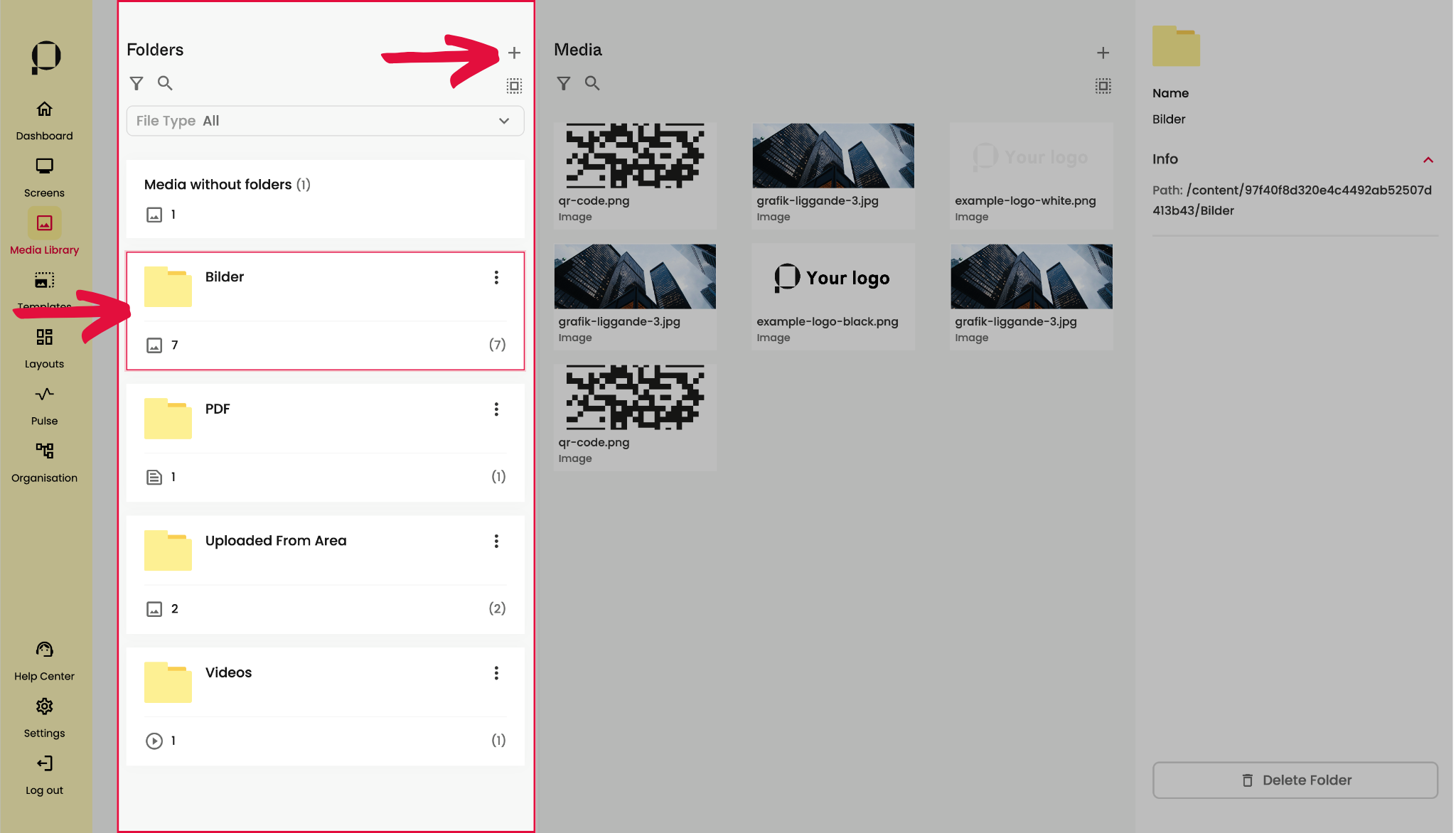Collapse the Info section chevron
1456x833 pixels.
tap(1428, 160)
